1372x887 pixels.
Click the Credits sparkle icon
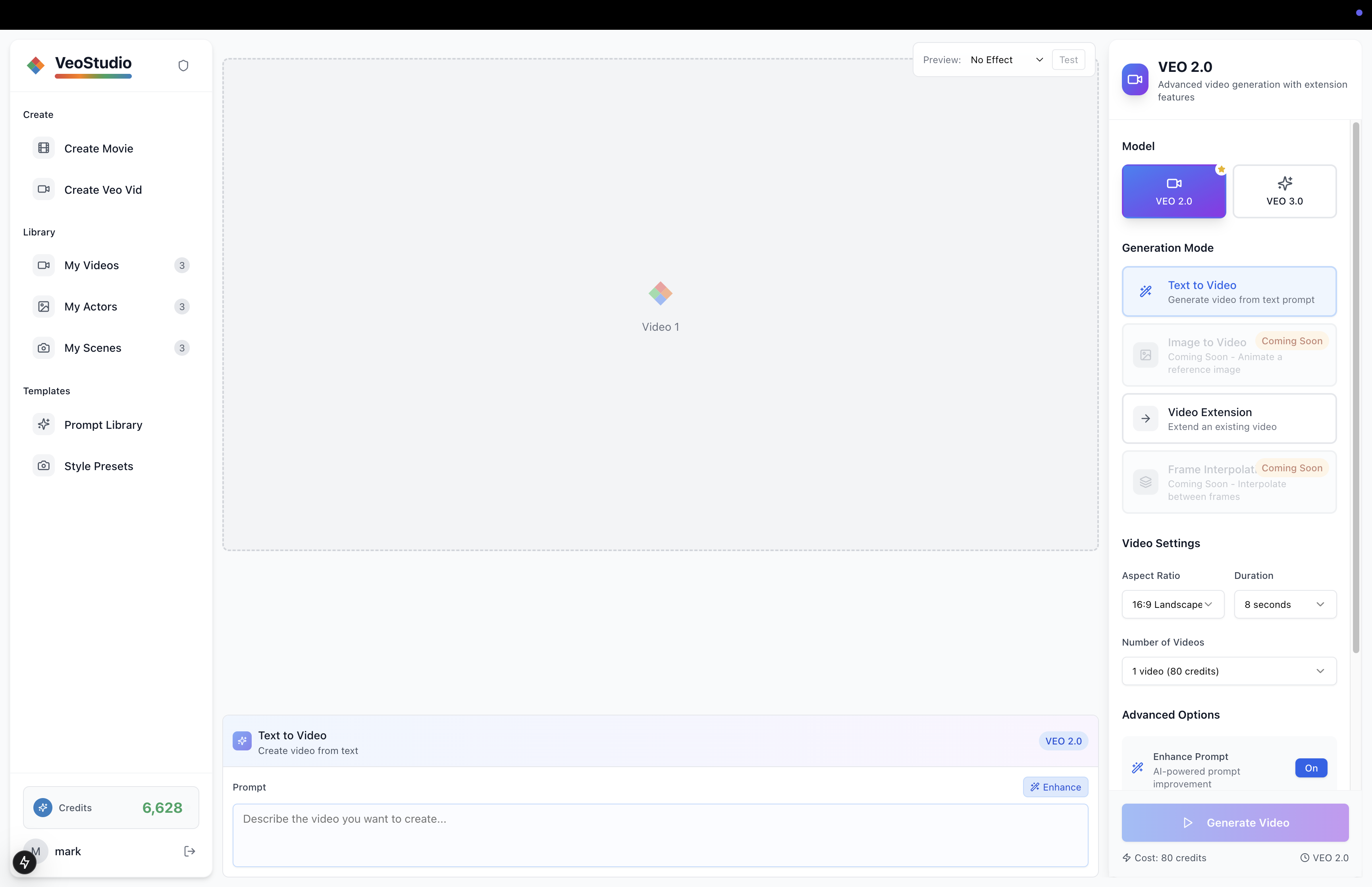pos(42,808)
